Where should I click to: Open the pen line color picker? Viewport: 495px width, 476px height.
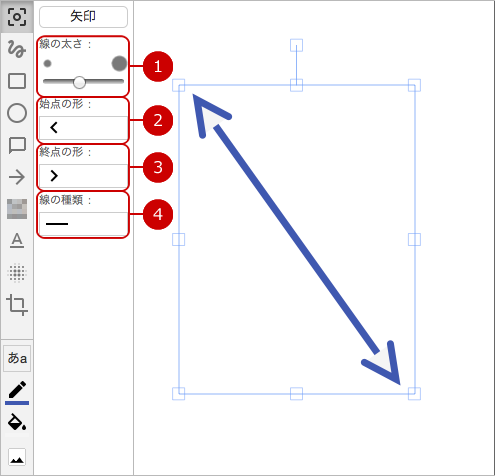[x=17, y=392]
